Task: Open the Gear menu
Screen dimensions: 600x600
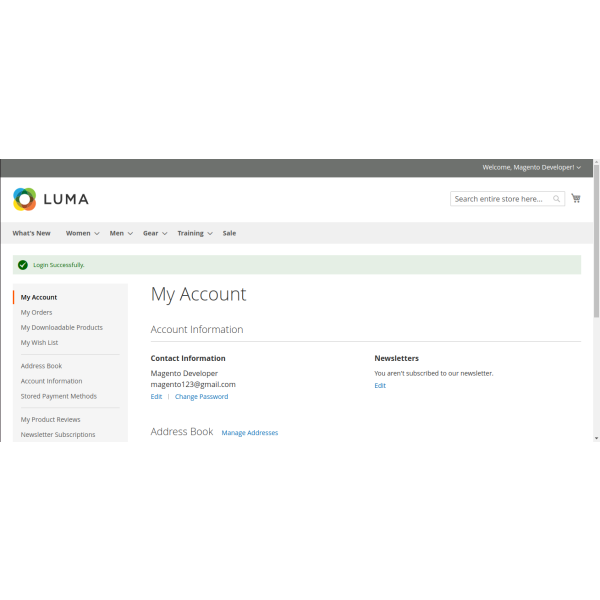Action: coord(154,233)
